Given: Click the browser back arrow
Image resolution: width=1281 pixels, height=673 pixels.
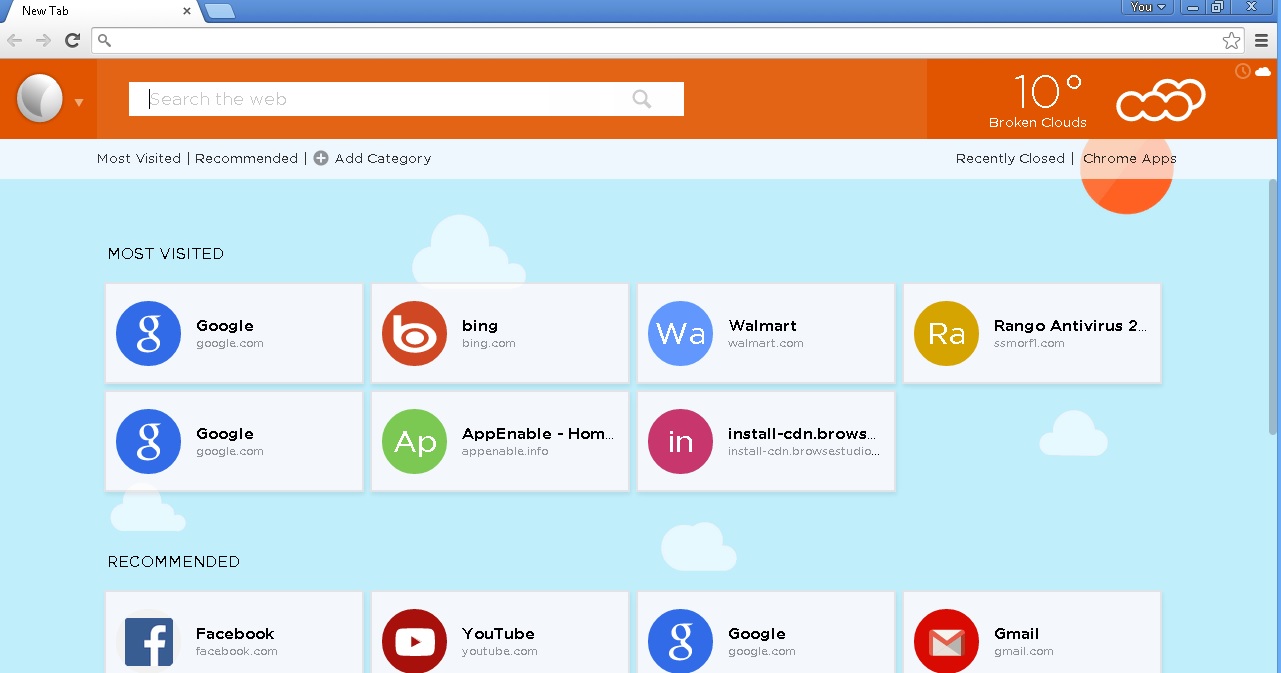Looking at the screenshot, I should point(15,40).
